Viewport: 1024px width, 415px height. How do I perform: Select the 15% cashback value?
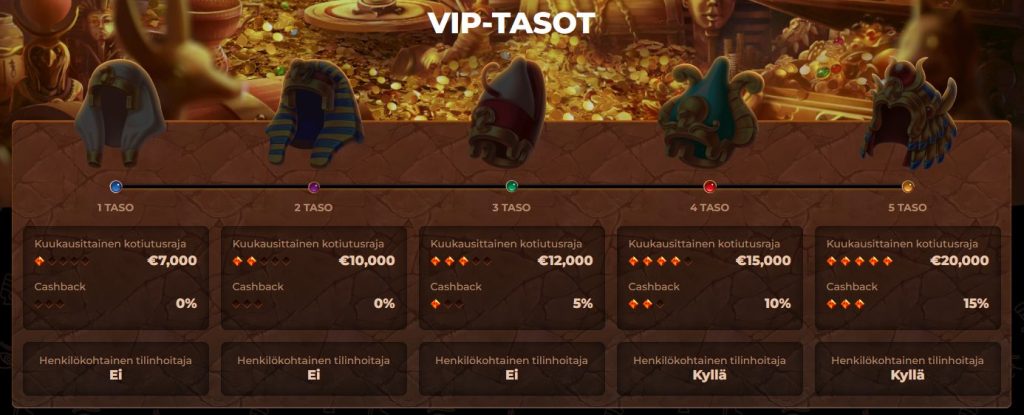(976, 304)
